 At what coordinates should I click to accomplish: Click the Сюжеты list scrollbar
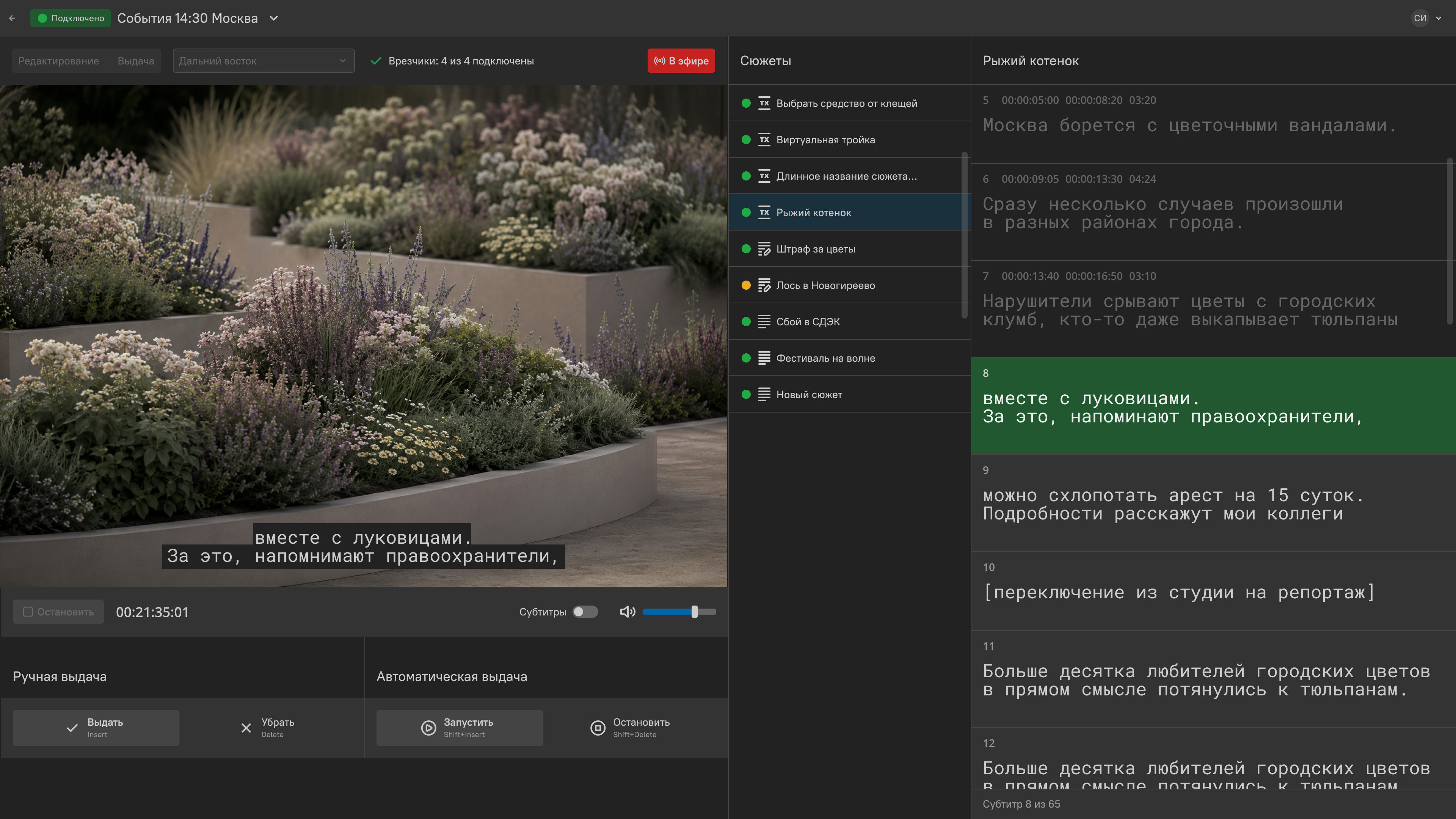964,235
